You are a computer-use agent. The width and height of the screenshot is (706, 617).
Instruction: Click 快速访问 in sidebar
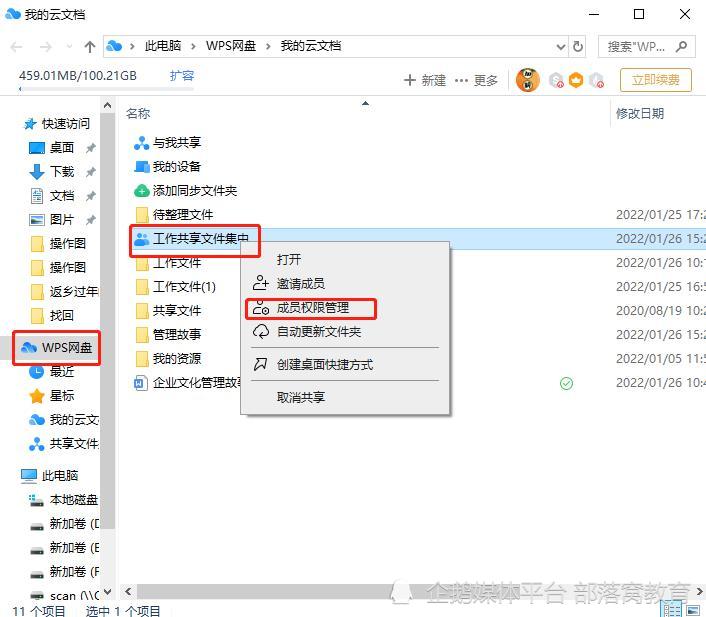57,124
